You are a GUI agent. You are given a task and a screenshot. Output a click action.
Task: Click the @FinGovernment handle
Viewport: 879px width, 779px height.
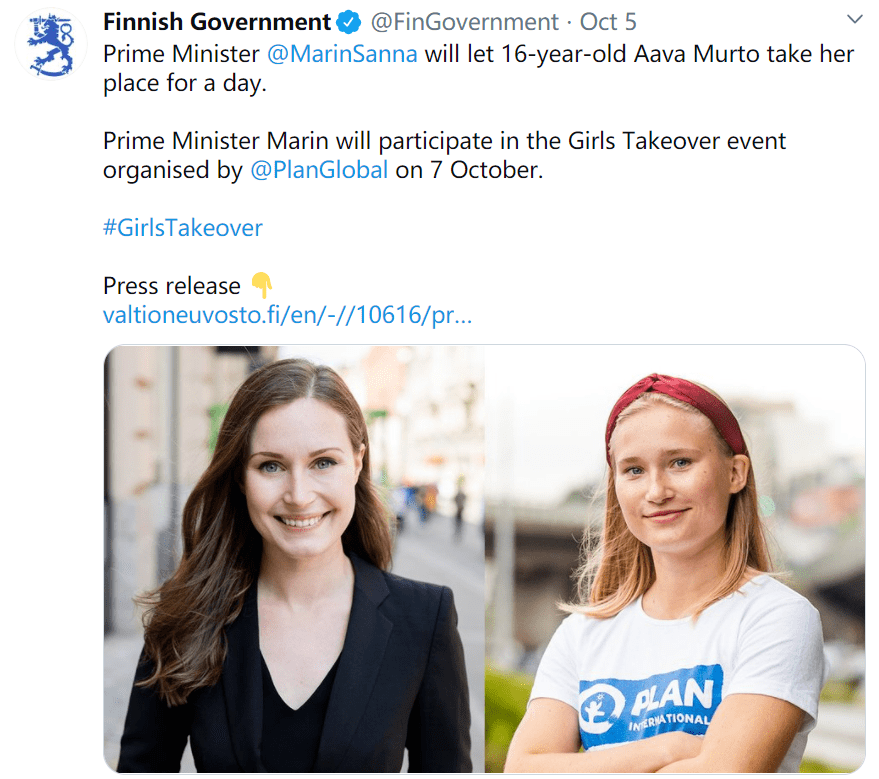[x=466, y=22]
